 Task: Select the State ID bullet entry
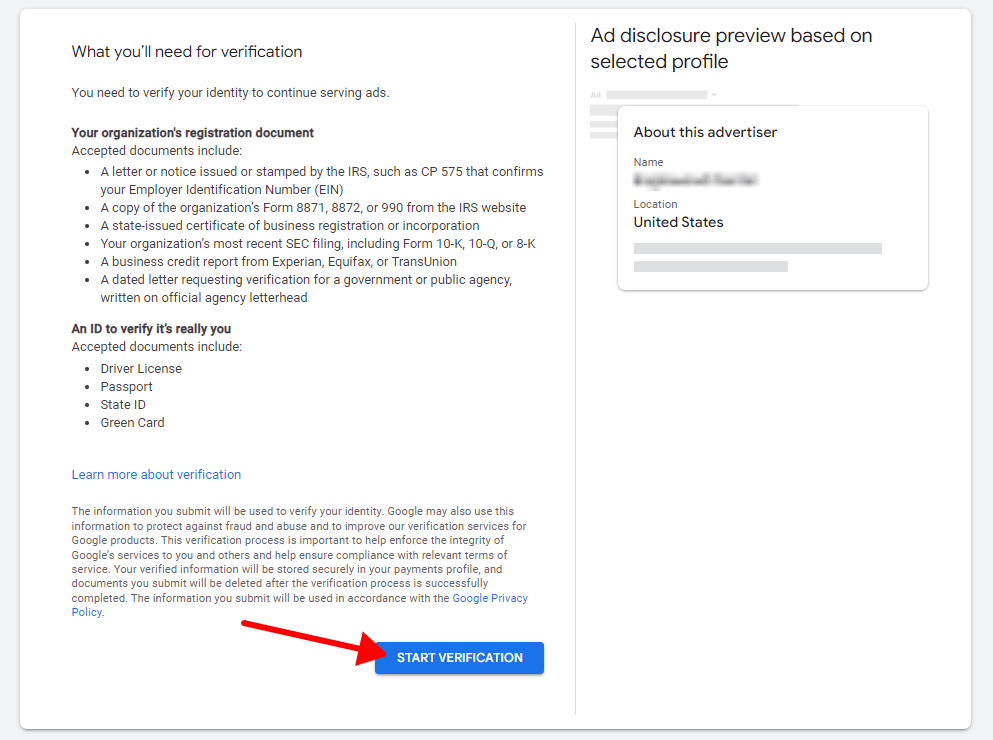tap(122, 404)
